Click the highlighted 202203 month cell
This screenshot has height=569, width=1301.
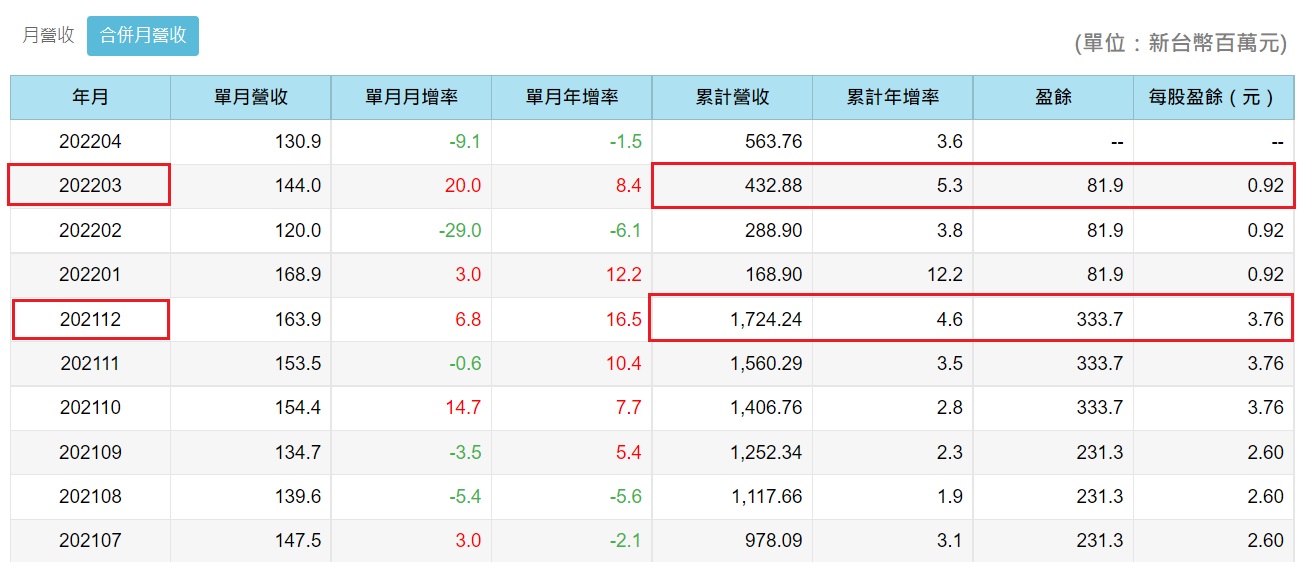coord(90,186)
